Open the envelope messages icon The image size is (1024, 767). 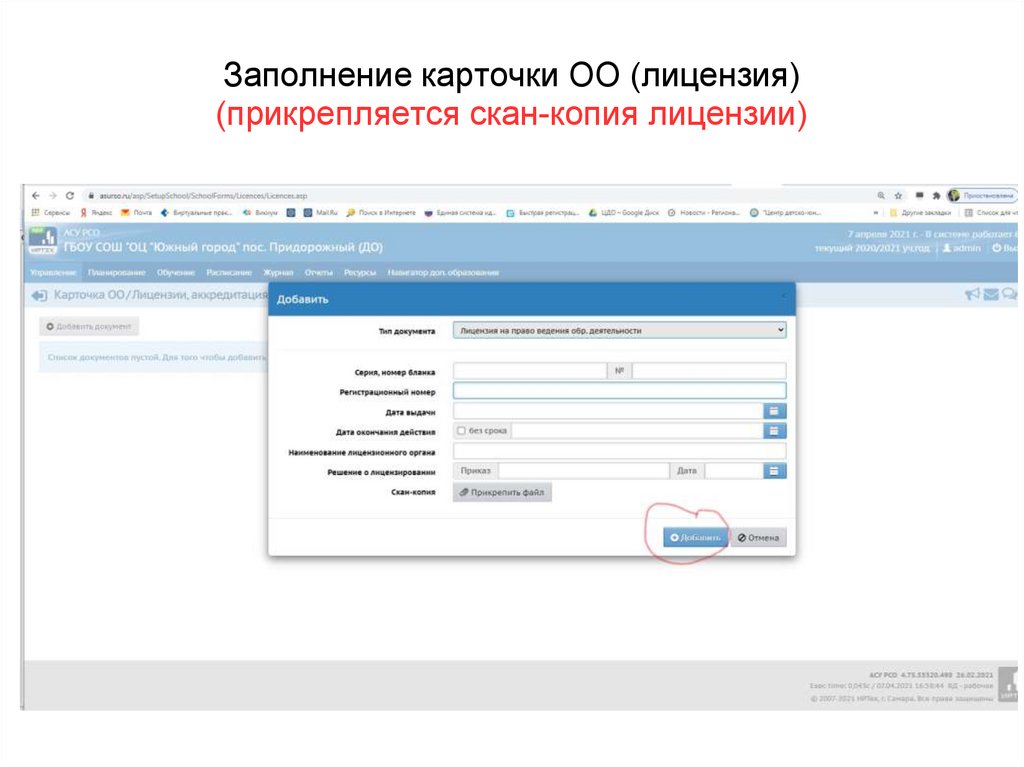click(x=993, y=294)
